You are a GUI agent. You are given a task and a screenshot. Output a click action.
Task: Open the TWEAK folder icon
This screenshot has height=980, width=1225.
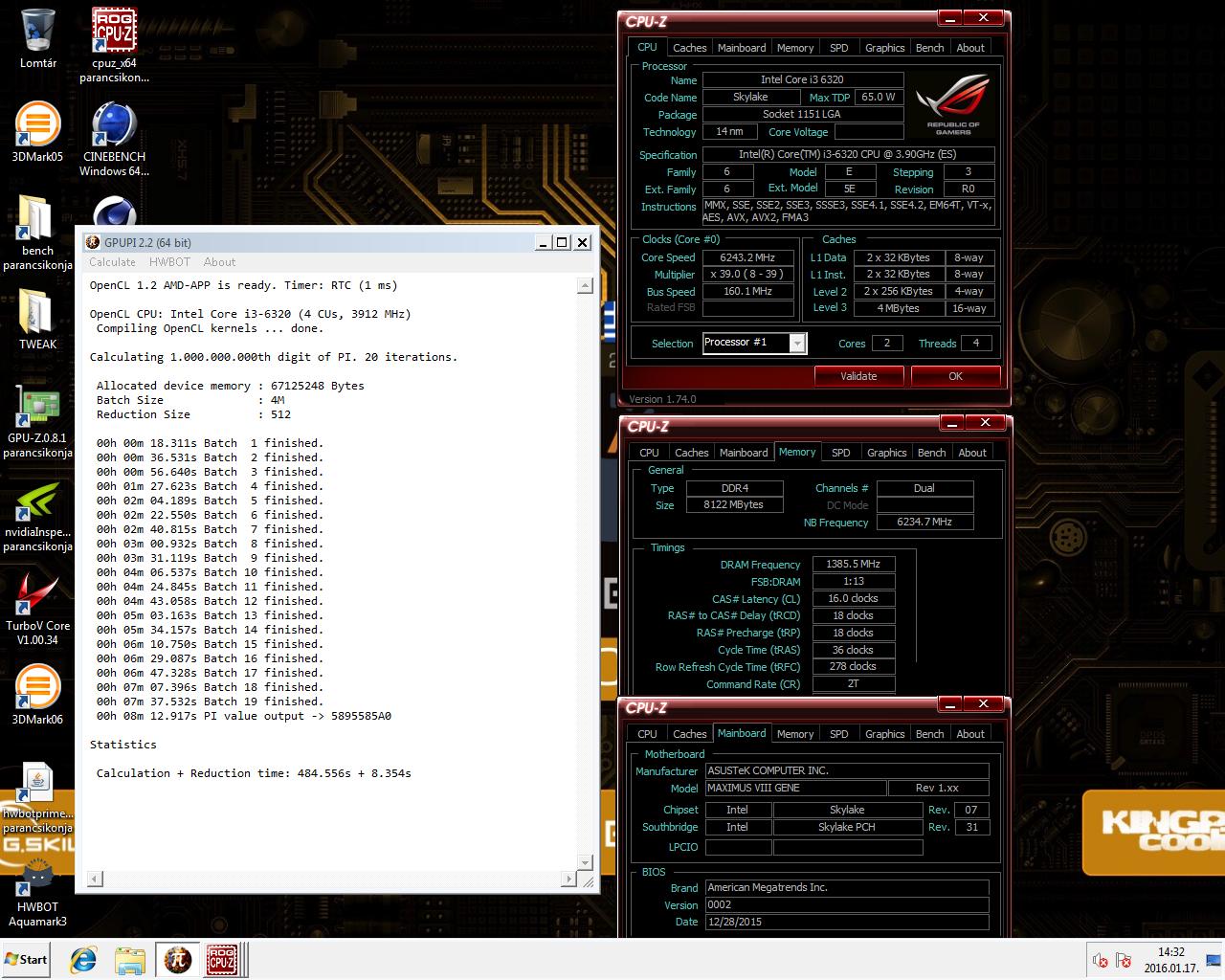pos(37,312)
